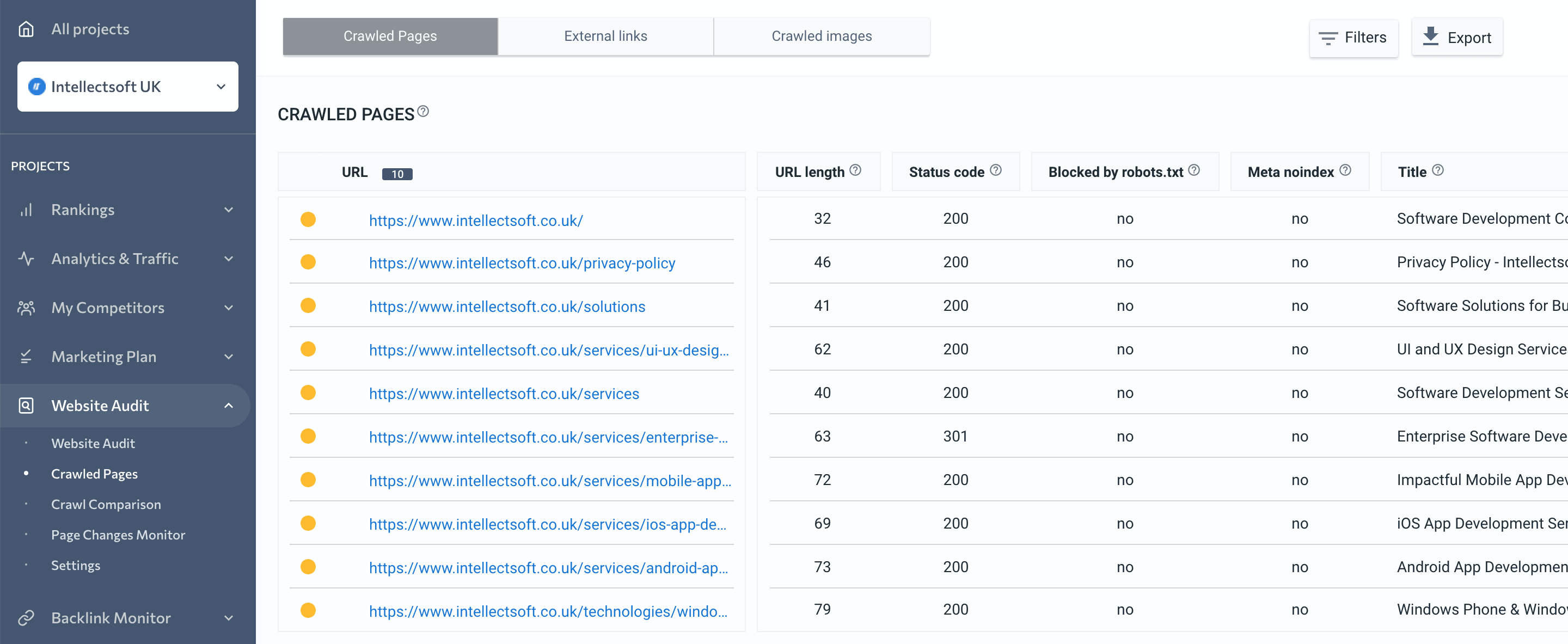Click the Export button
1568x644 pixels.
(x=1456, y=38)
